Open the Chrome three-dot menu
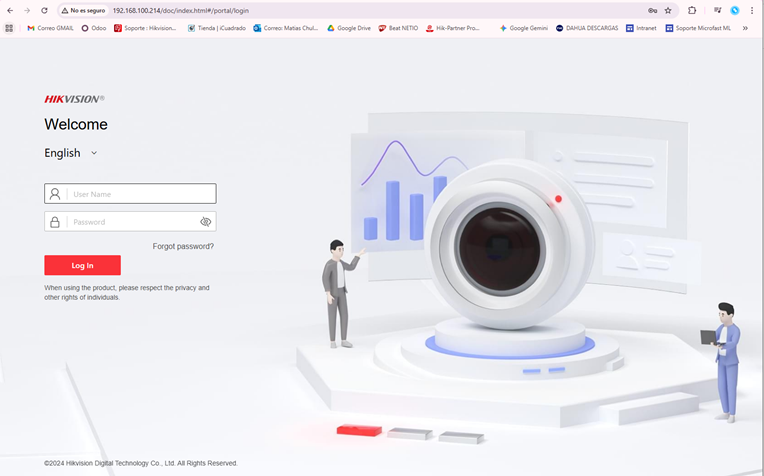 click(752, 10)
